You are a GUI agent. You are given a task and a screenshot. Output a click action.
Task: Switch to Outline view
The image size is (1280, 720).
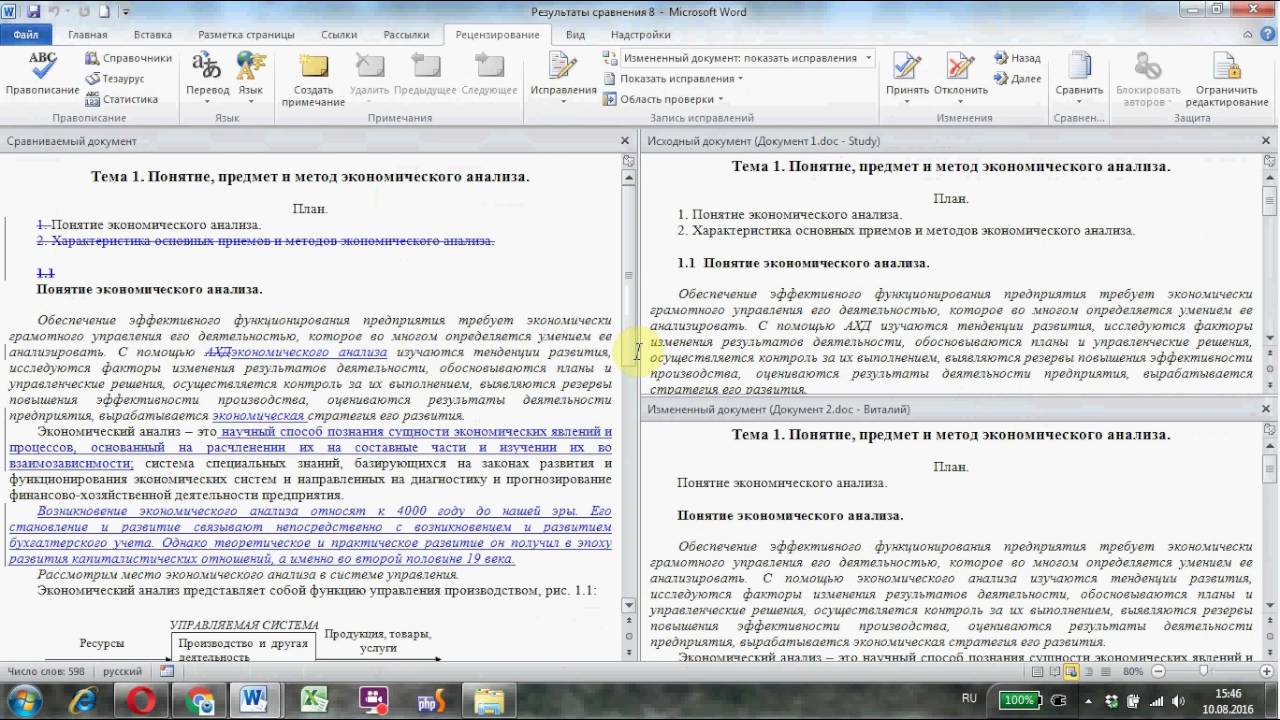1088,672
